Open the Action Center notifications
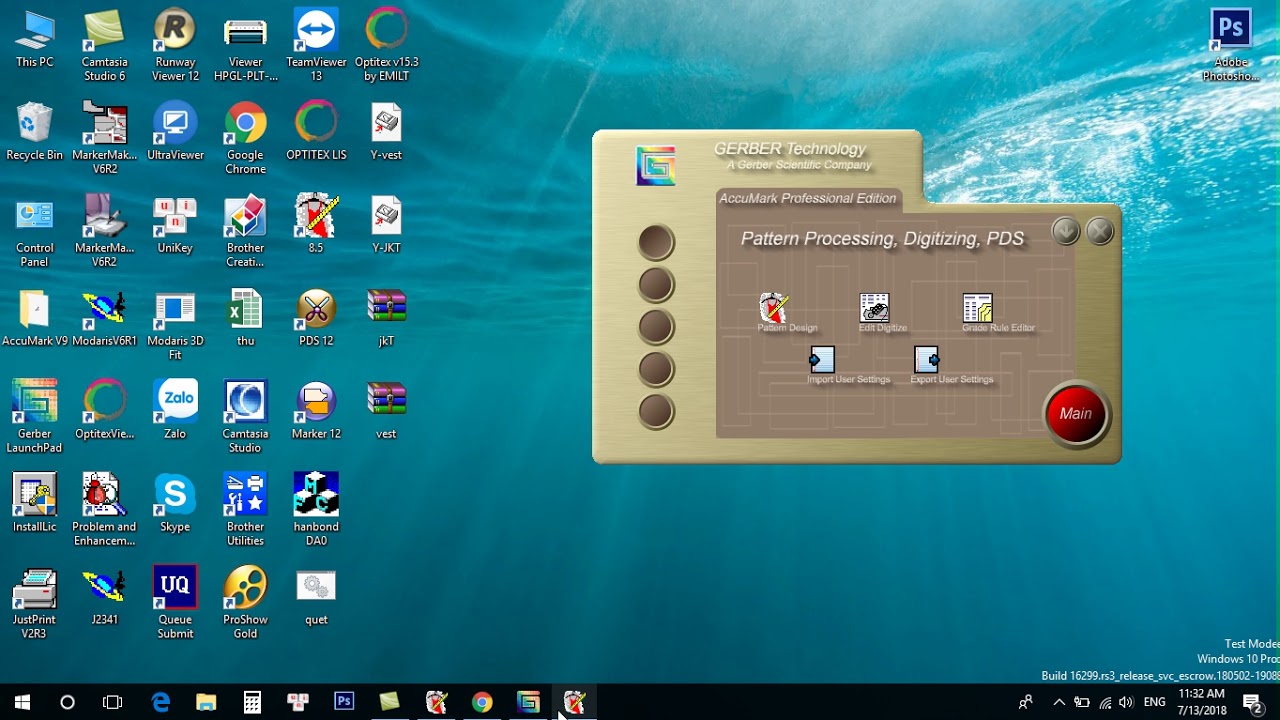The image size is (1280, 720). coord(1253,702)
